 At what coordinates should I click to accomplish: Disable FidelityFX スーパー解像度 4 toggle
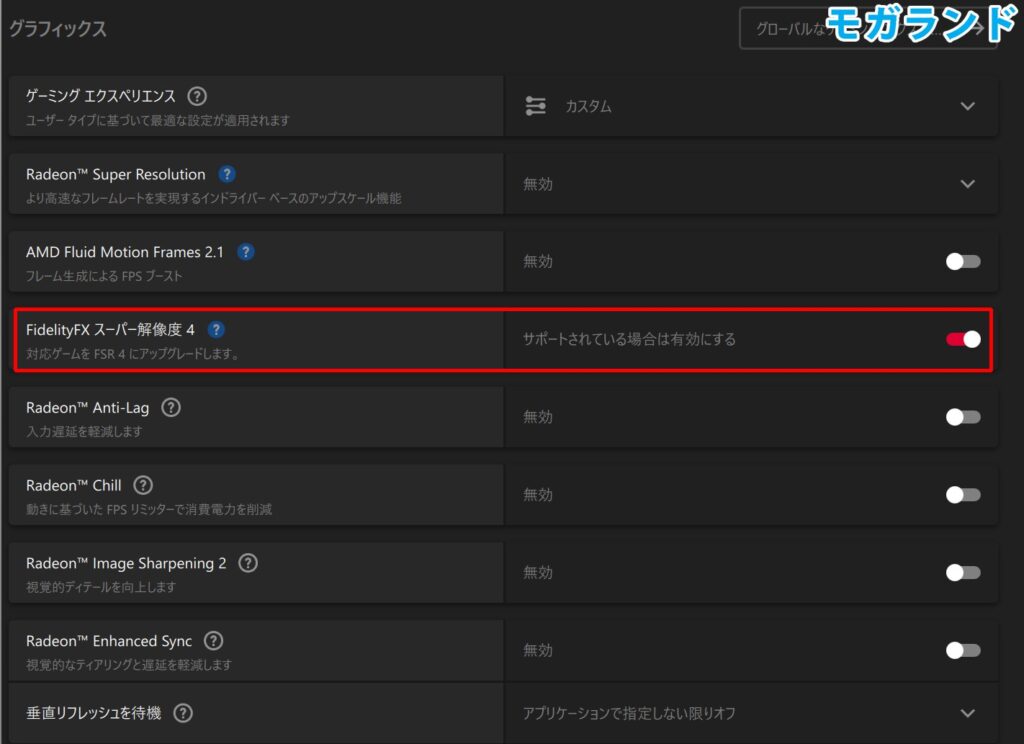[963, 339]
